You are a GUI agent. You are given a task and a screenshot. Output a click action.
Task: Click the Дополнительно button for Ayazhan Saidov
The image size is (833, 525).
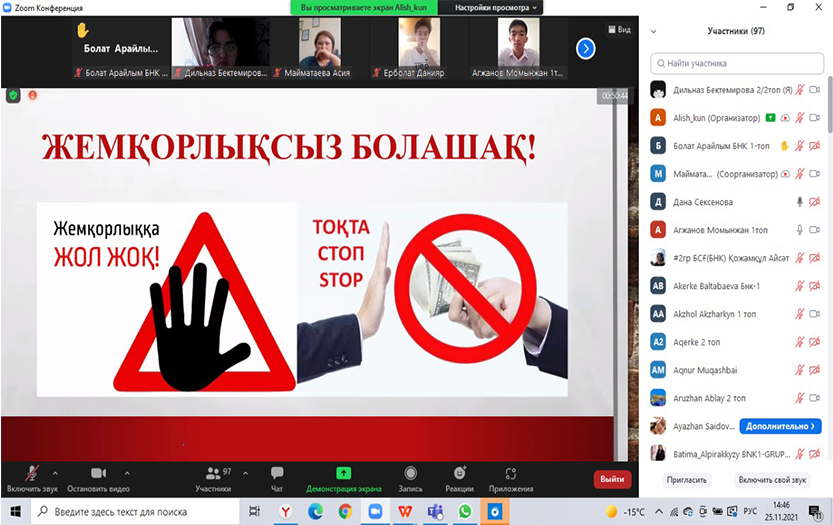click(780, 426)
